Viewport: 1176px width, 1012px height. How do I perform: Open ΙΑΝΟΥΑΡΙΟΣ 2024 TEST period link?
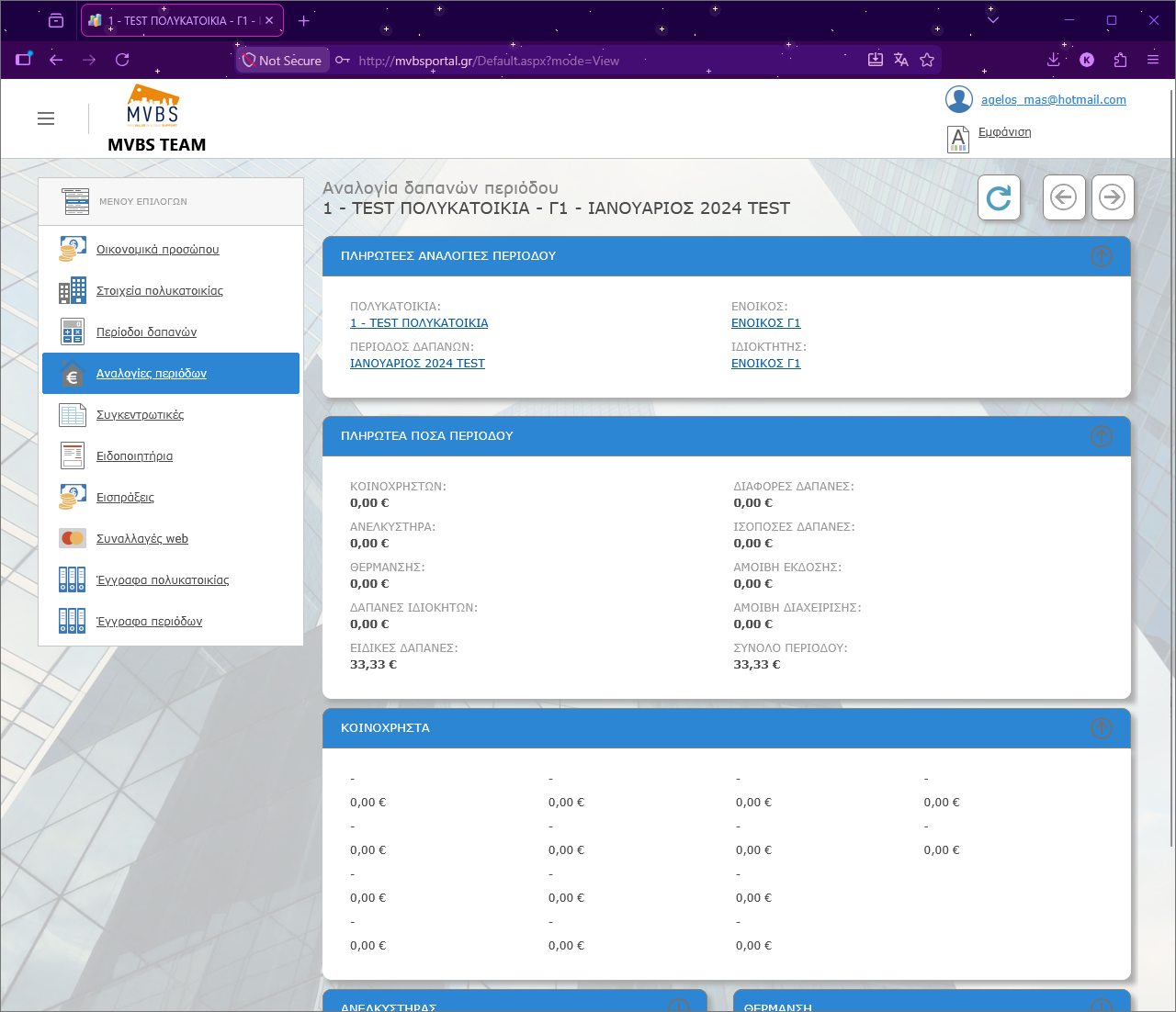[417, 363]
